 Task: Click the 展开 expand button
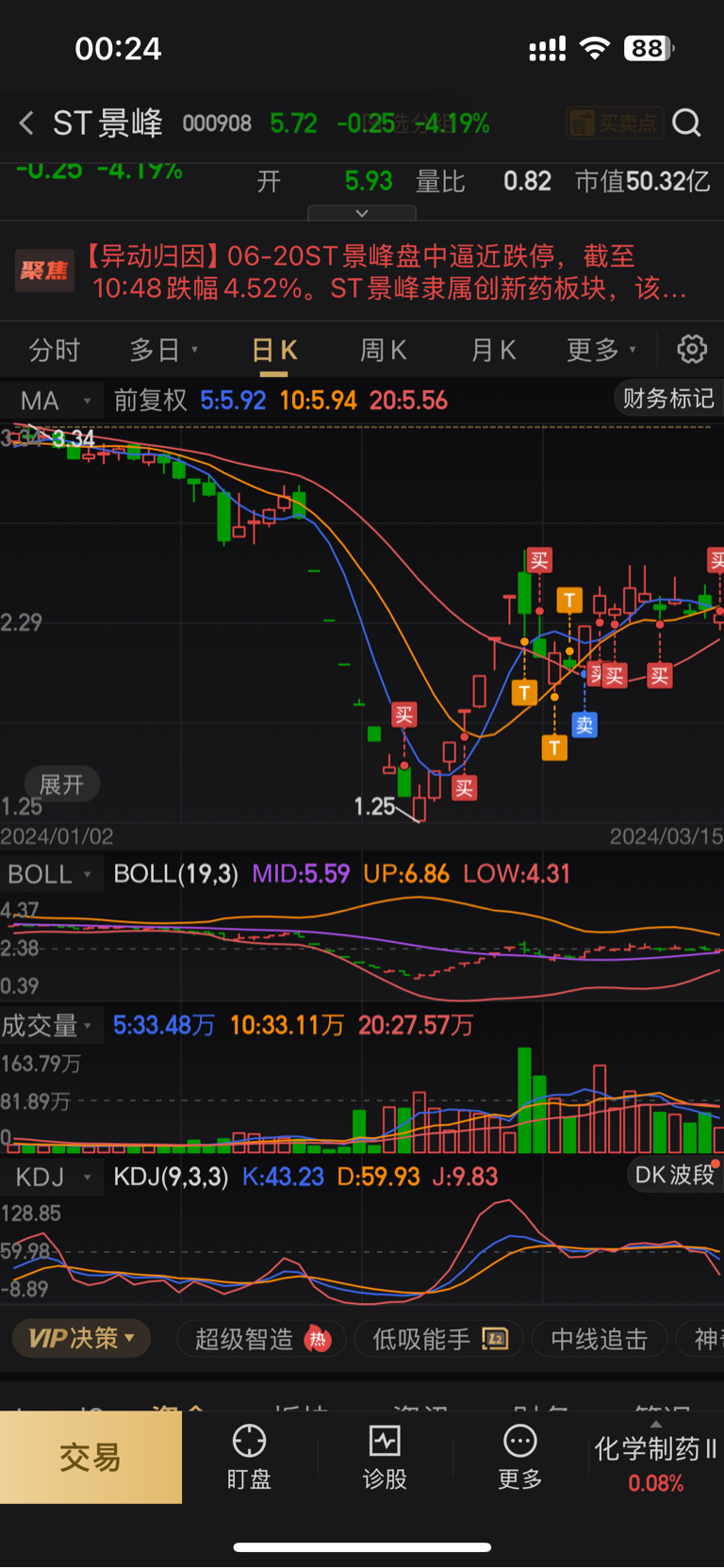pyautogui.click(x=61, y=784)
